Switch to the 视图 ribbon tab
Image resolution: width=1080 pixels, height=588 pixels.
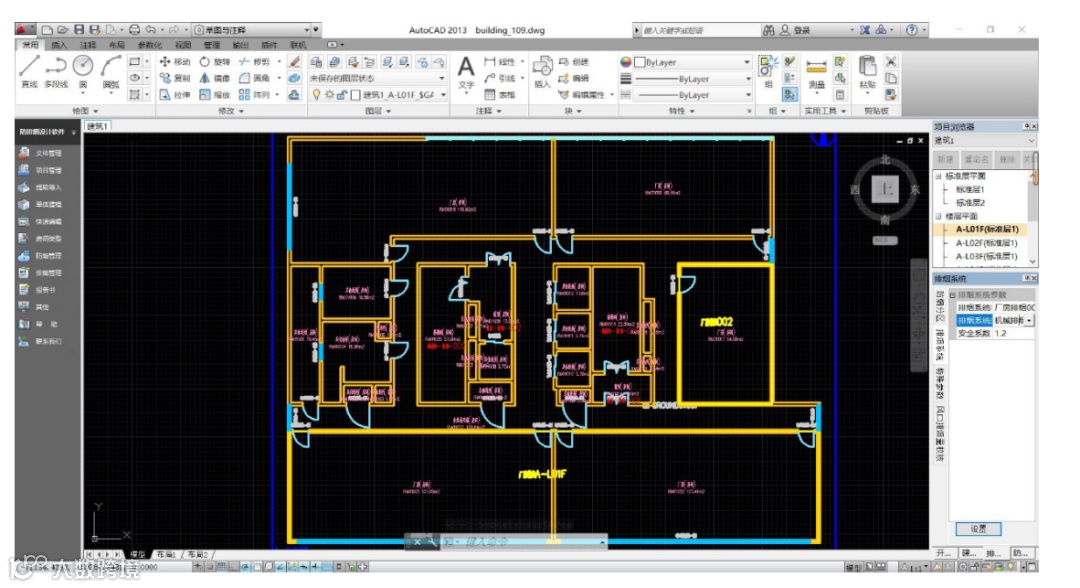pos(183,45)
